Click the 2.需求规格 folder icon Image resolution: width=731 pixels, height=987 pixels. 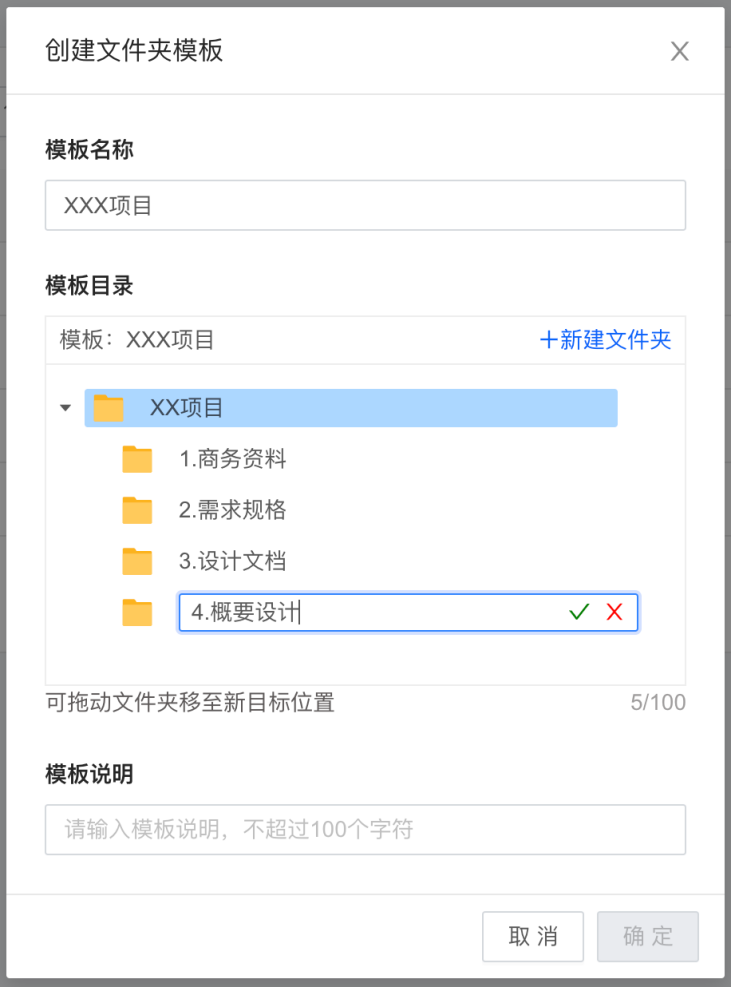click(137, 510)
